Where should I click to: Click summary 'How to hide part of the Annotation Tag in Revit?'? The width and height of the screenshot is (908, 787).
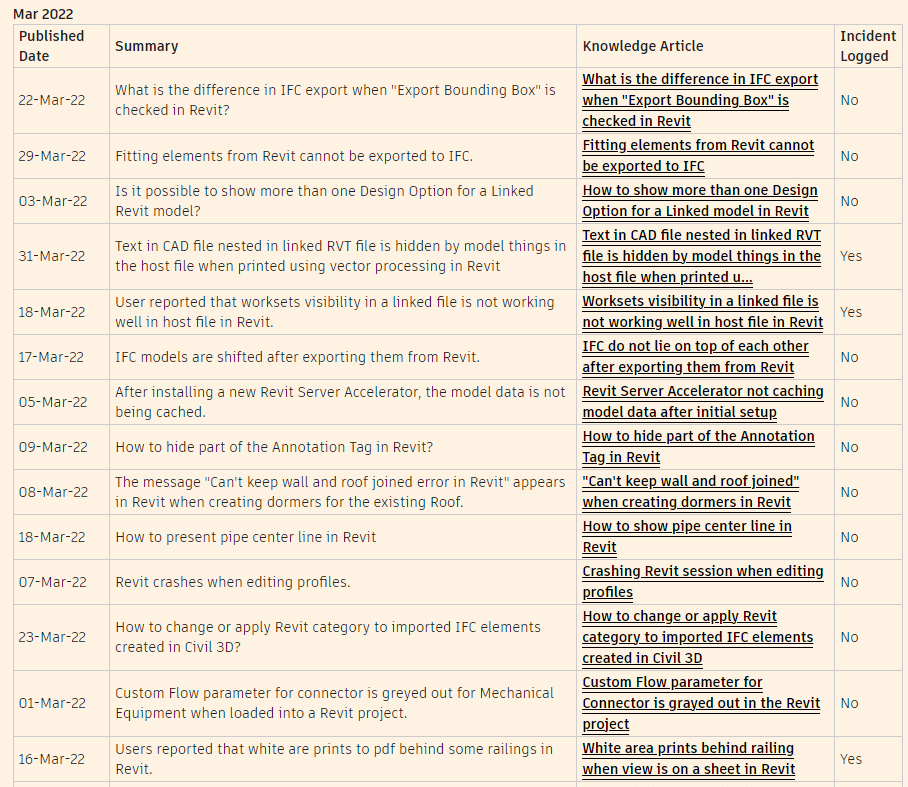click(x=274, y=447)
